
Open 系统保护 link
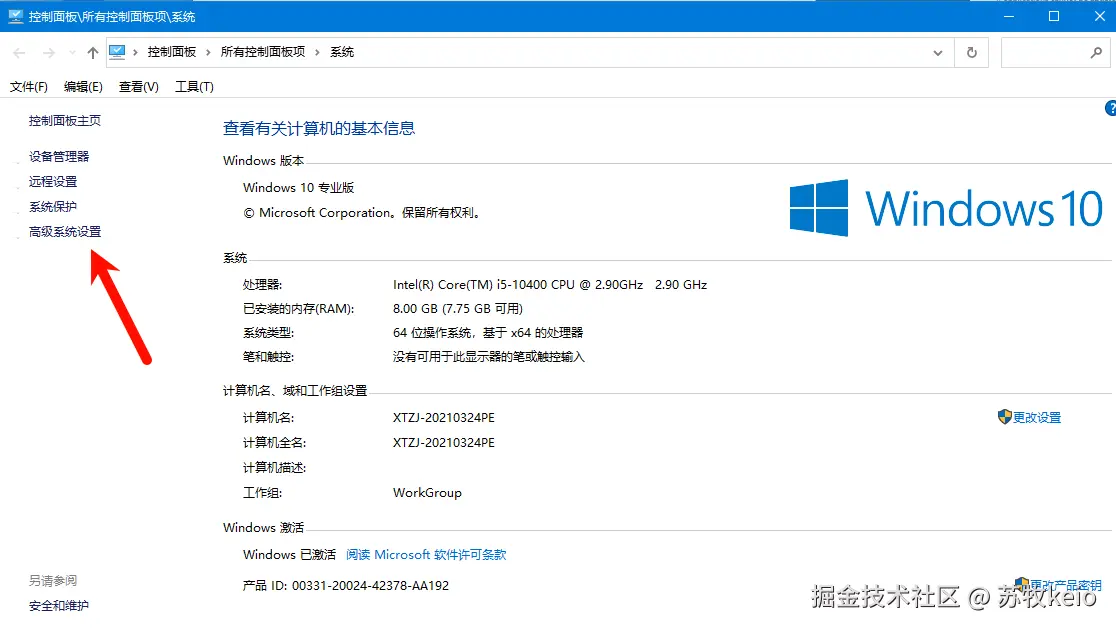click(53, 206)
